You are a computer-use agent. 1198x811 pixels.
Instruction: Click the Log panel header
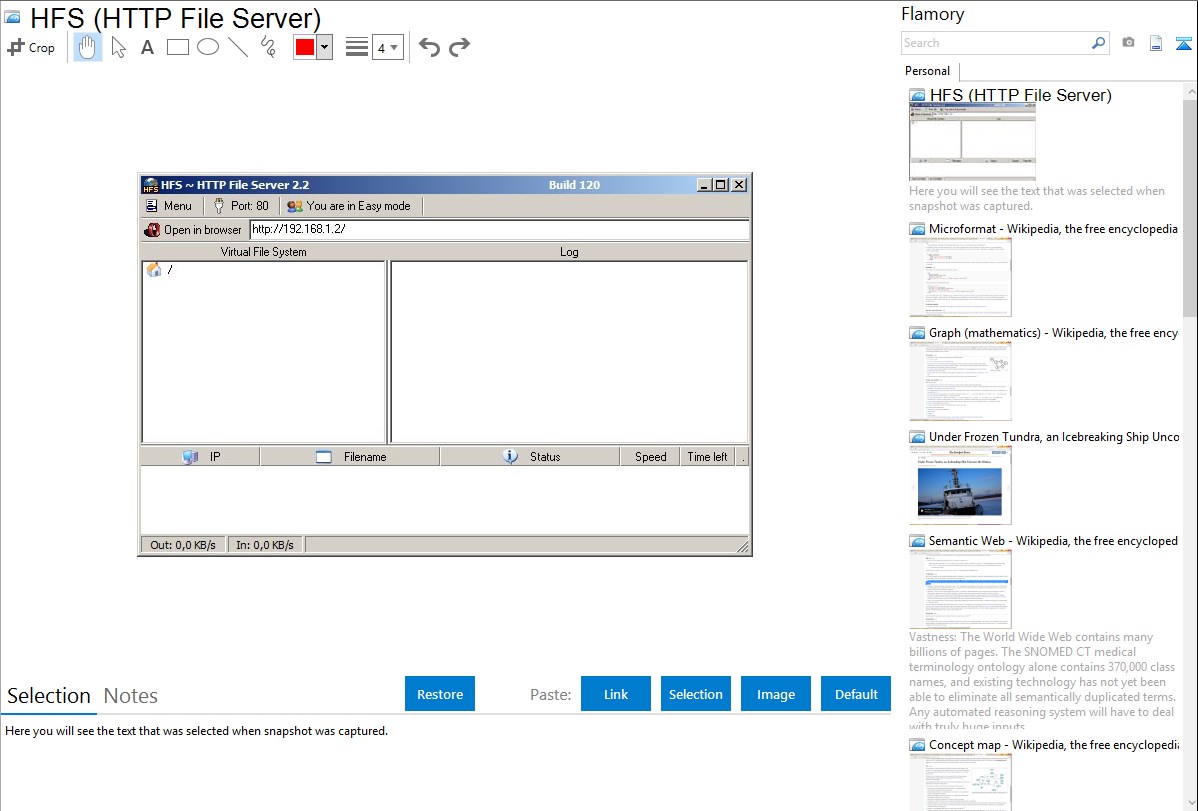pyautogui.click(x=569, y=251)
